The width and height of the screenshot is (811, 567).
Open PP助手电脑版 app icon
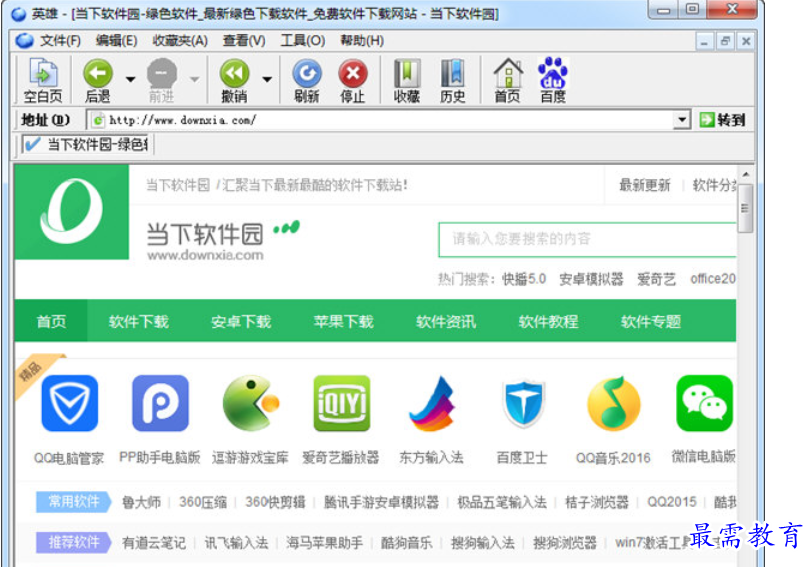pyautogui.click(x=160, y=403)
